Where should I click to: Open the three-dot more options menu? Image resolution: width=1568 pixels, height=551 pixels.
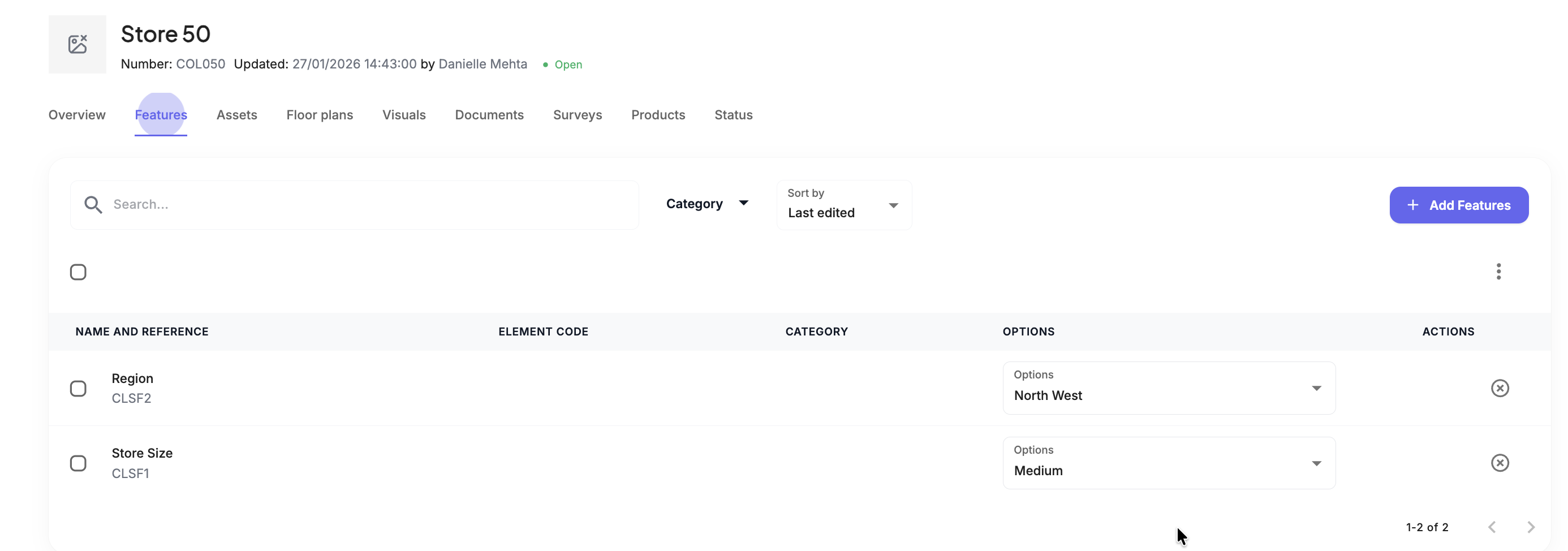[1498, 272]
